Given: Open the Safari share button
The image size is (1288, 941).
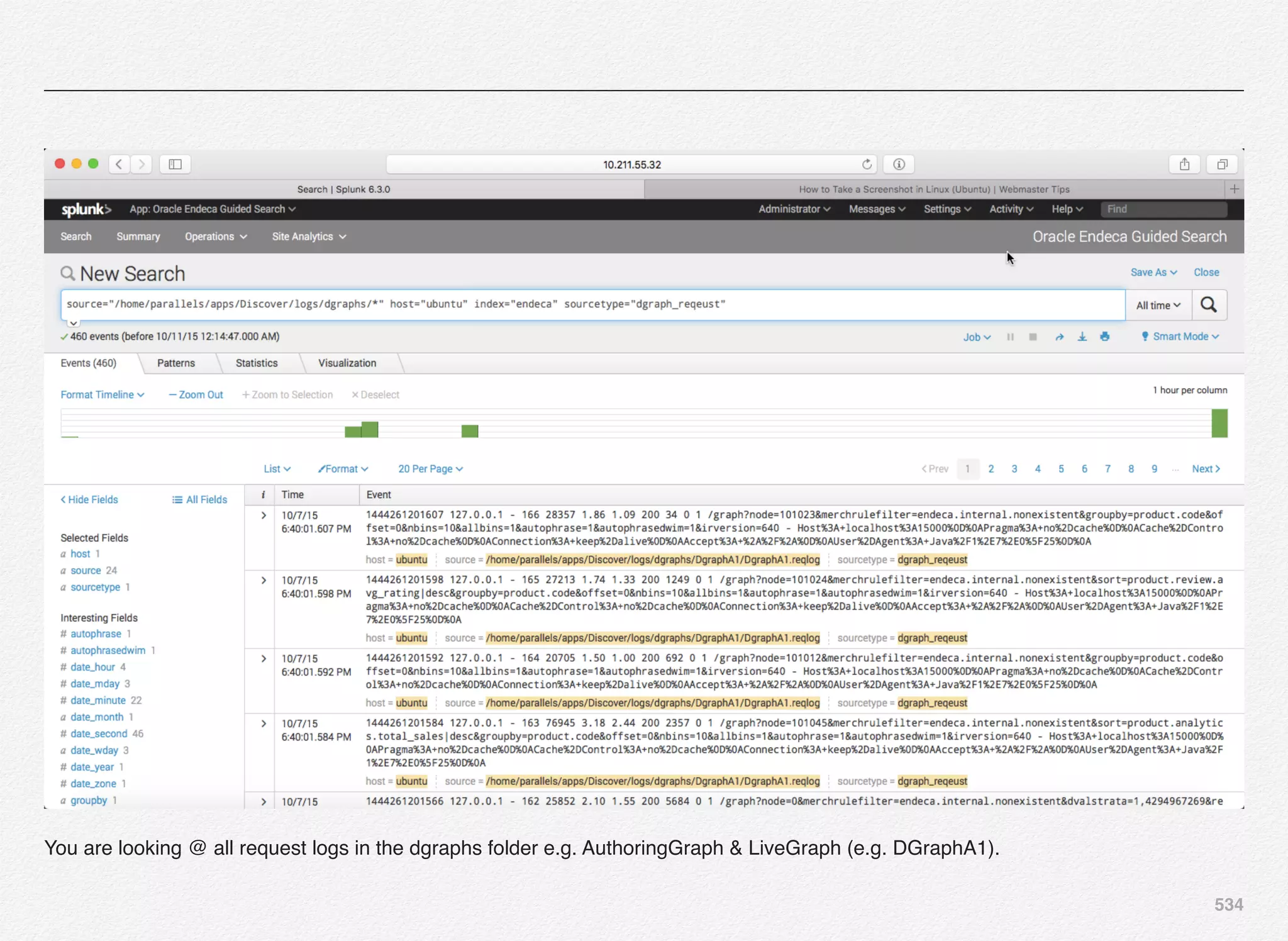Looking at the screenshot, I should [x=1184, y=164].
